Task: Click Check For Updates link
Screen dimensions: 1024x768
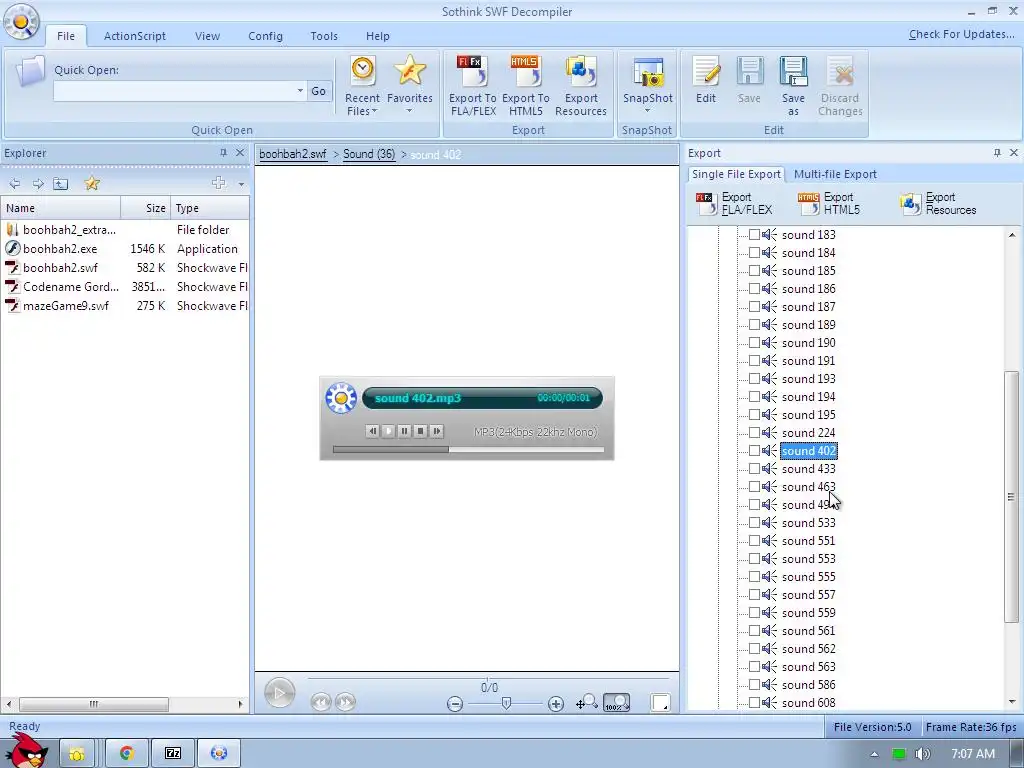Action: (961, 34)
